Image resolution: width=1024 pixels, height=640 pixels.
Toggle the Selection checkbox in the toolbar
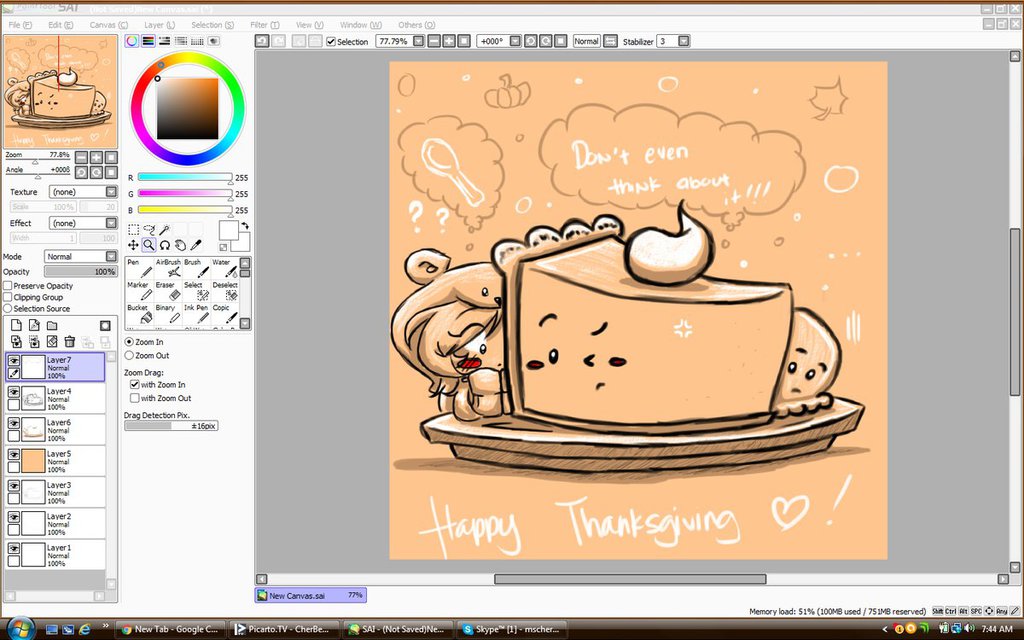point(331,41)
